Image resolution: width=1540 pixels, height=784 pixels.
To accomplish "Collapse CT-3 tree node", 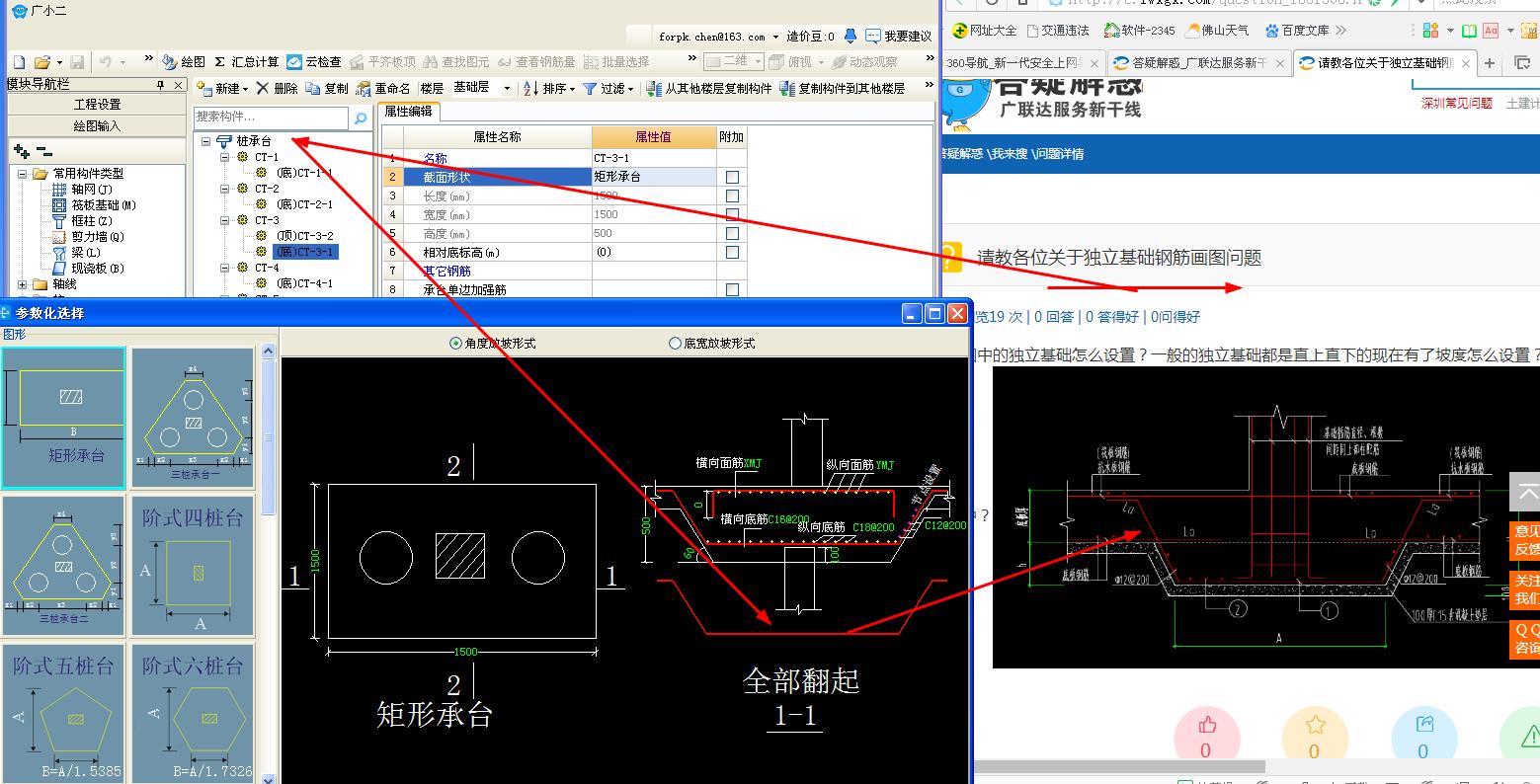I will coord(224,220).
